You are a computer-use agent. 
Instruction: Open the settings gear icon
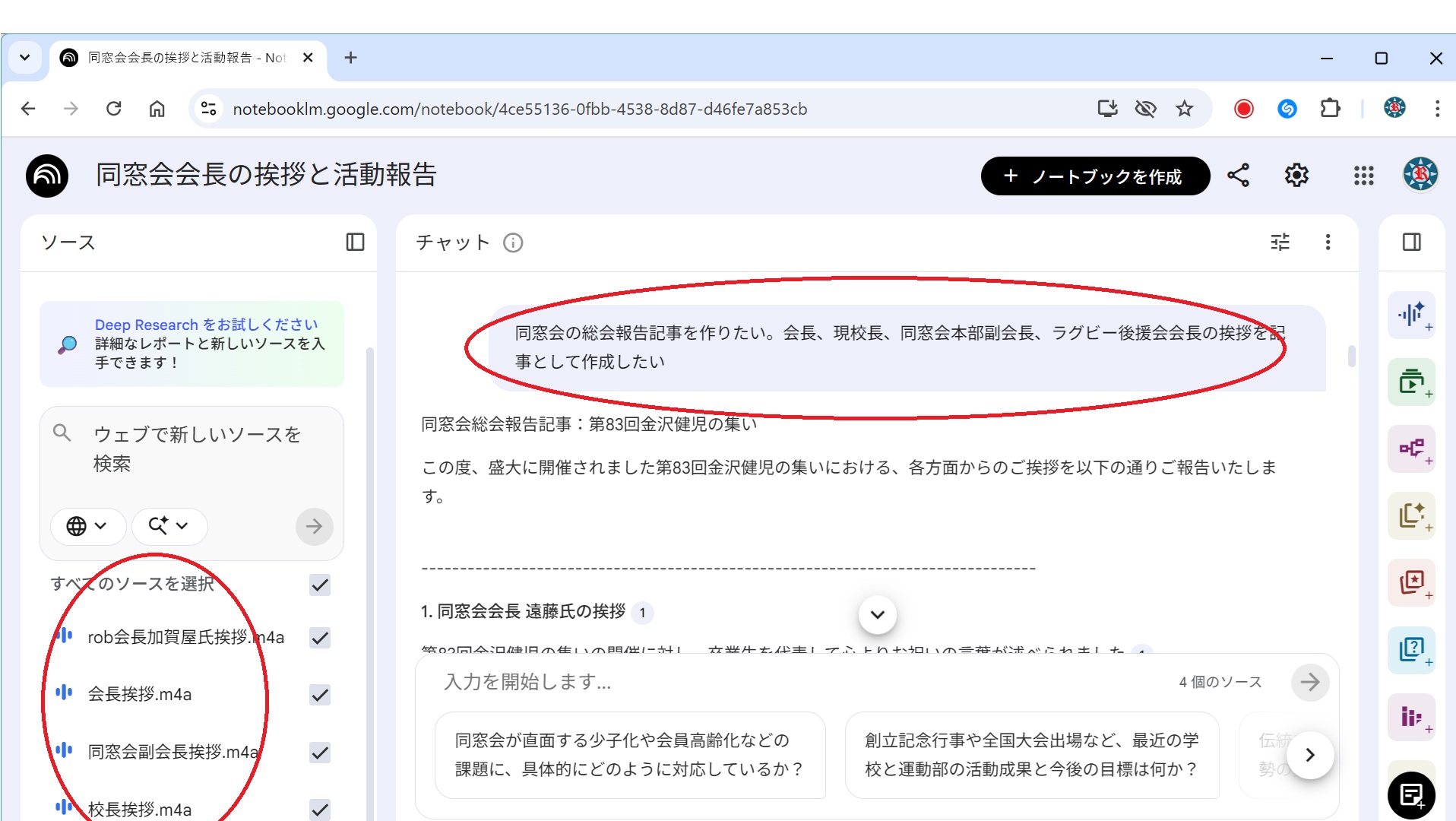1296,176
